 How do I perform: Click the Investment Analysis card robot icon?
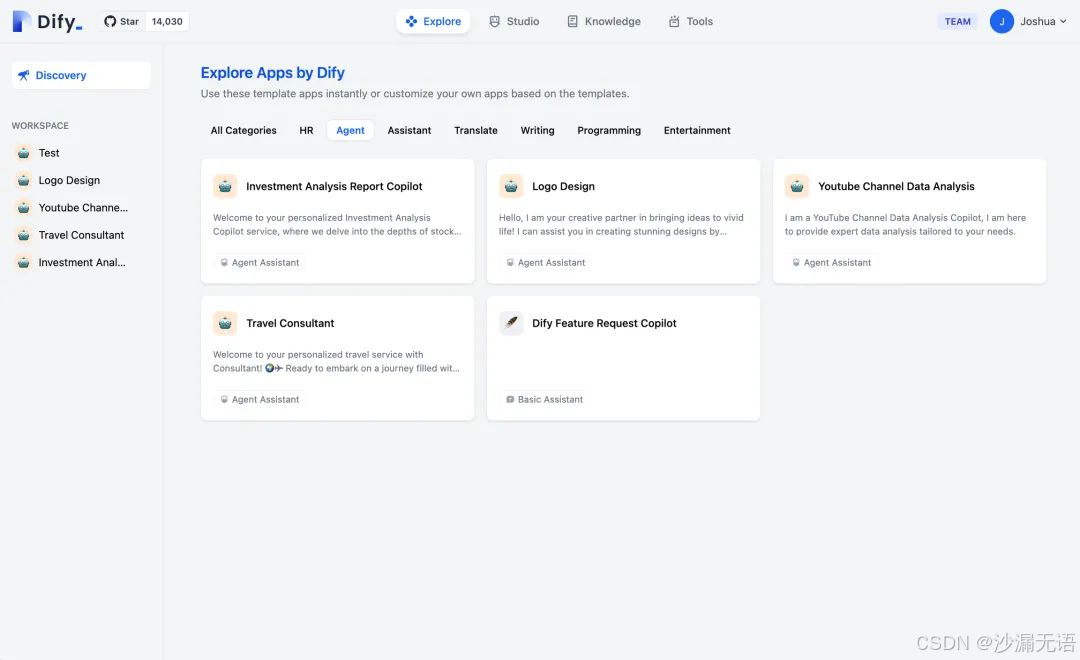(225, 186)
